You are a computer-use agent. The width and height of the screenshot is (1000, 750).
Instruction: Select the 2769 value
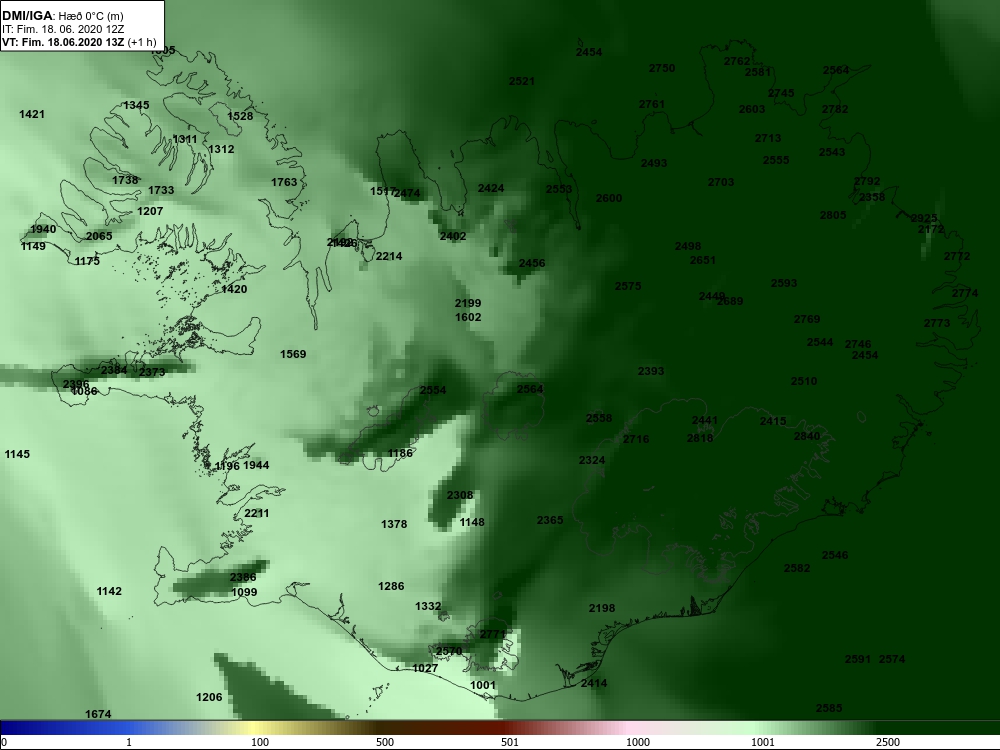tap(807, 320)
